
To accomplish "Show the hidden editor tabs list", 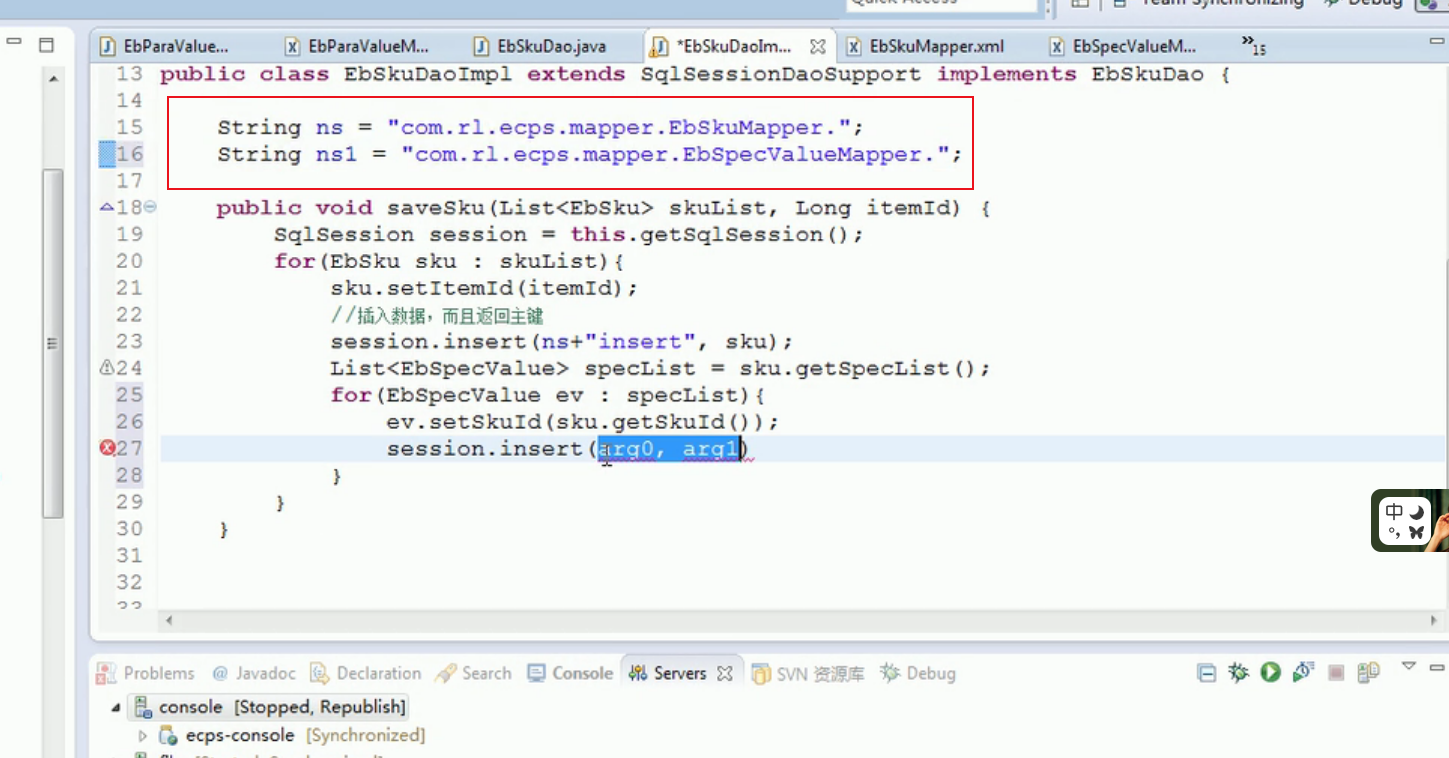I will tap(1253, 44).
